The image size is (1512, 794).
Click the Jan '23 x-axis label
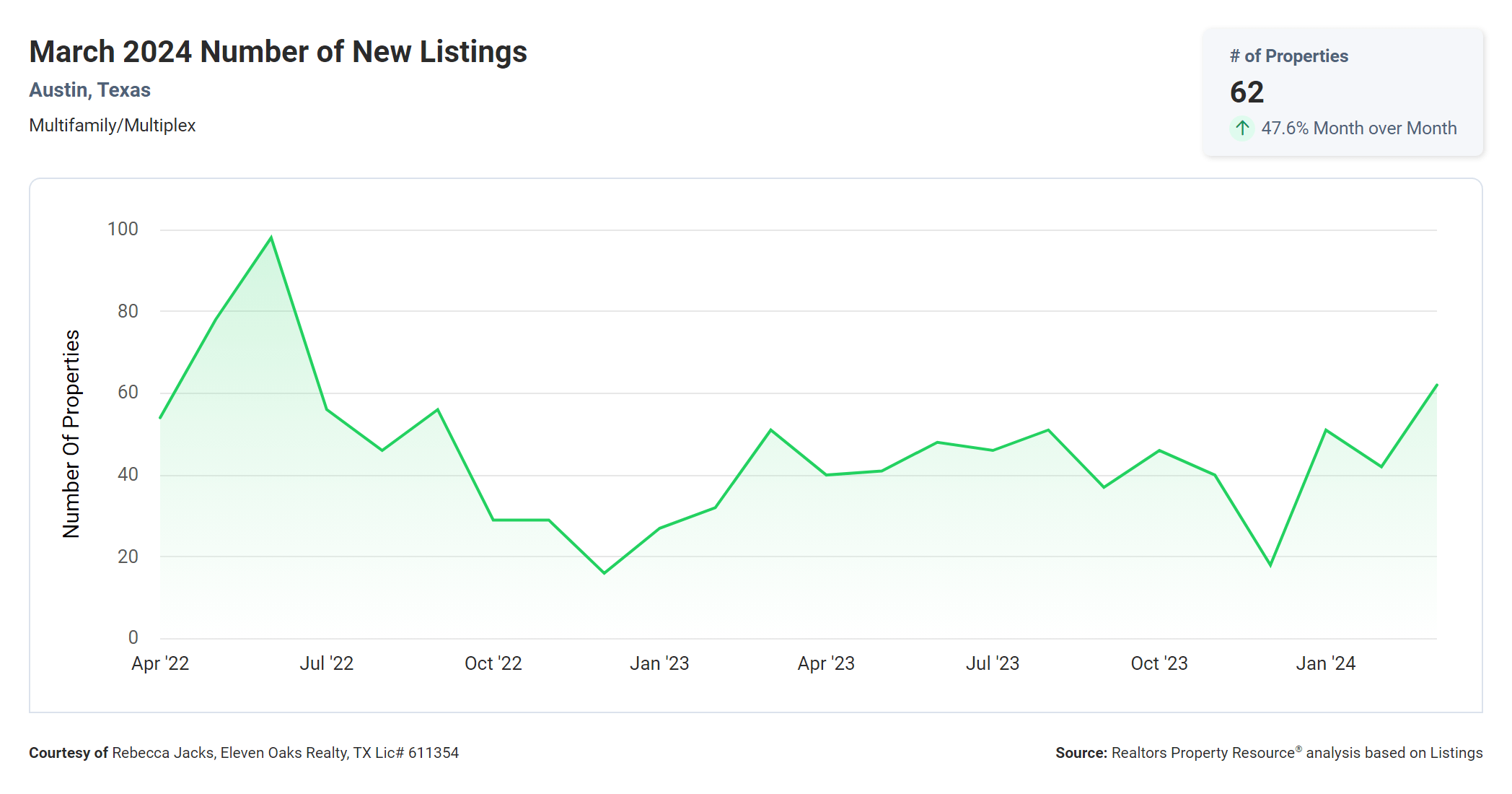click(x=659, y=663)
